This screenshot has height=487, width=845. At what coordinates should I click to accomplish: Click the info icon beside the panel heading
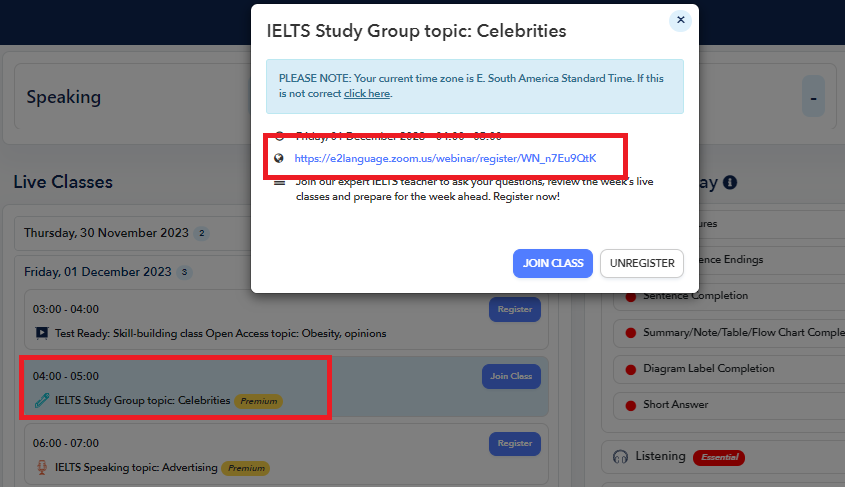pyautogui.click(x=730, y=183)
